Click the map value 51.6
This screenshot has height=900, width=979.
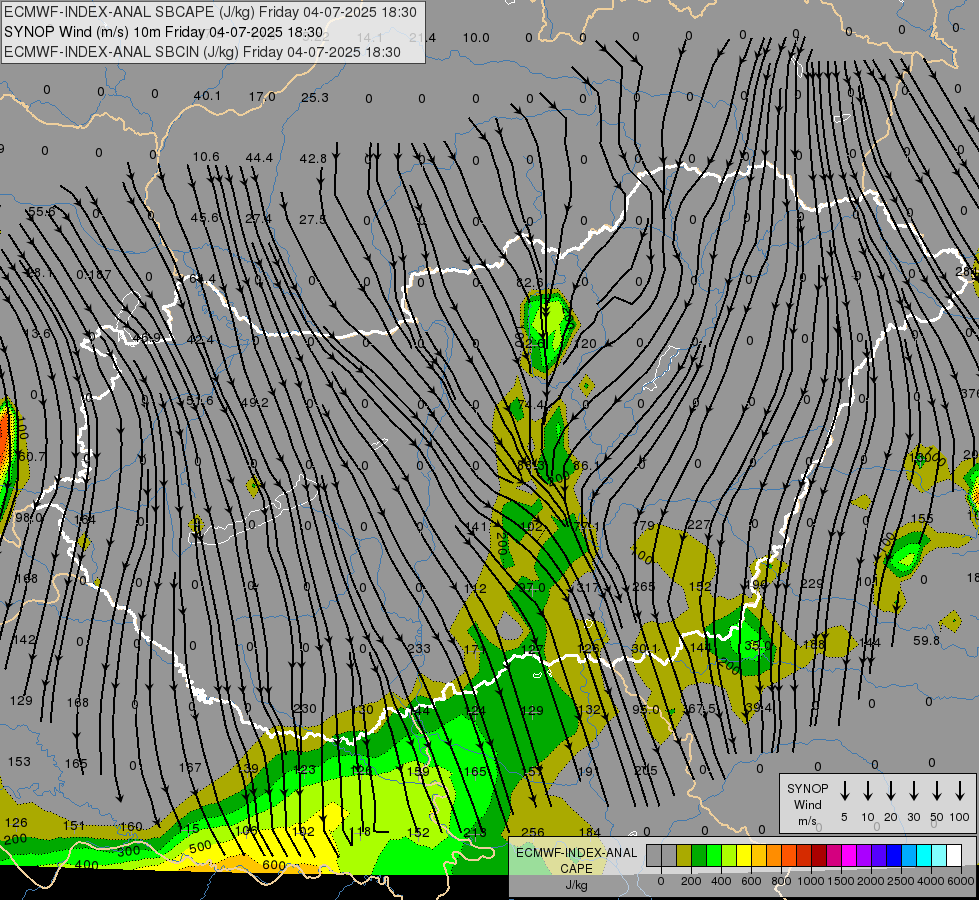pos(200,400)
